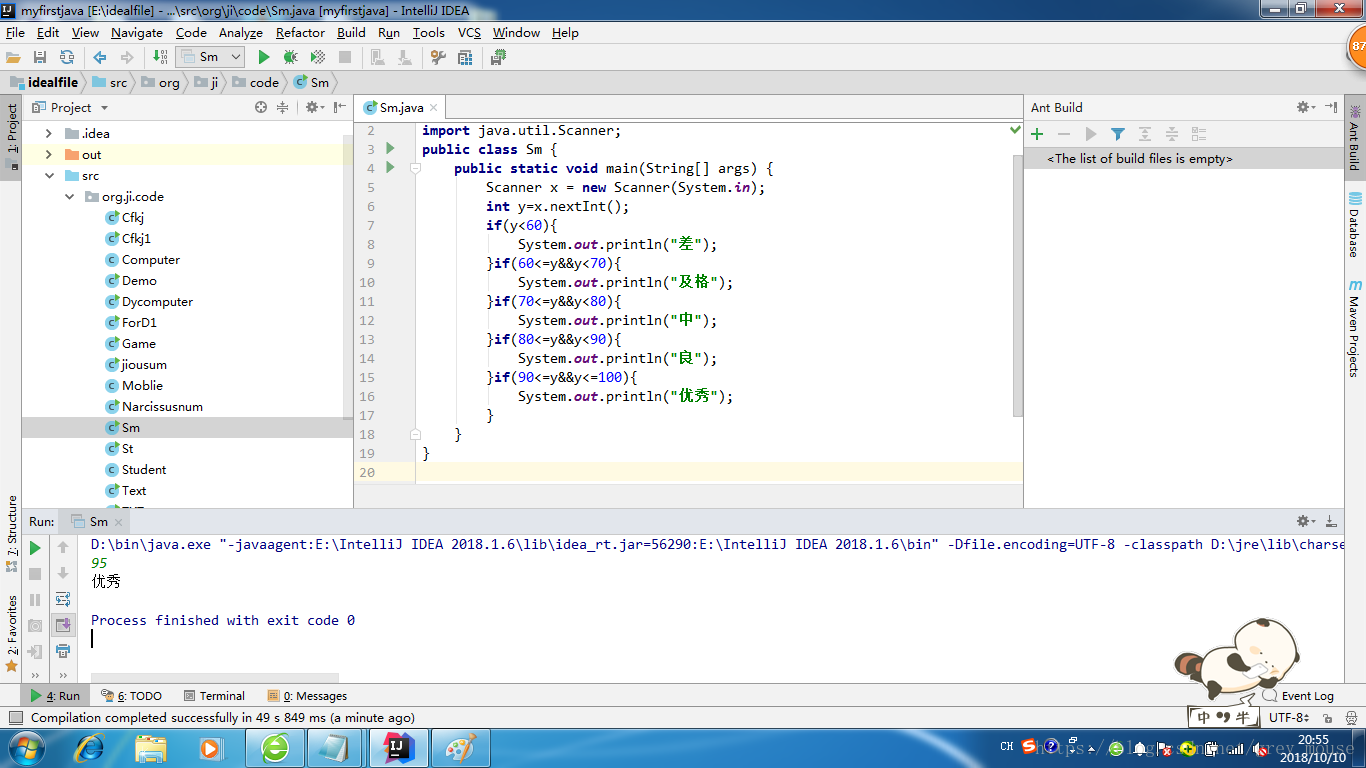
Task: Open the Database side tab
Action: tap(1355, 224)
